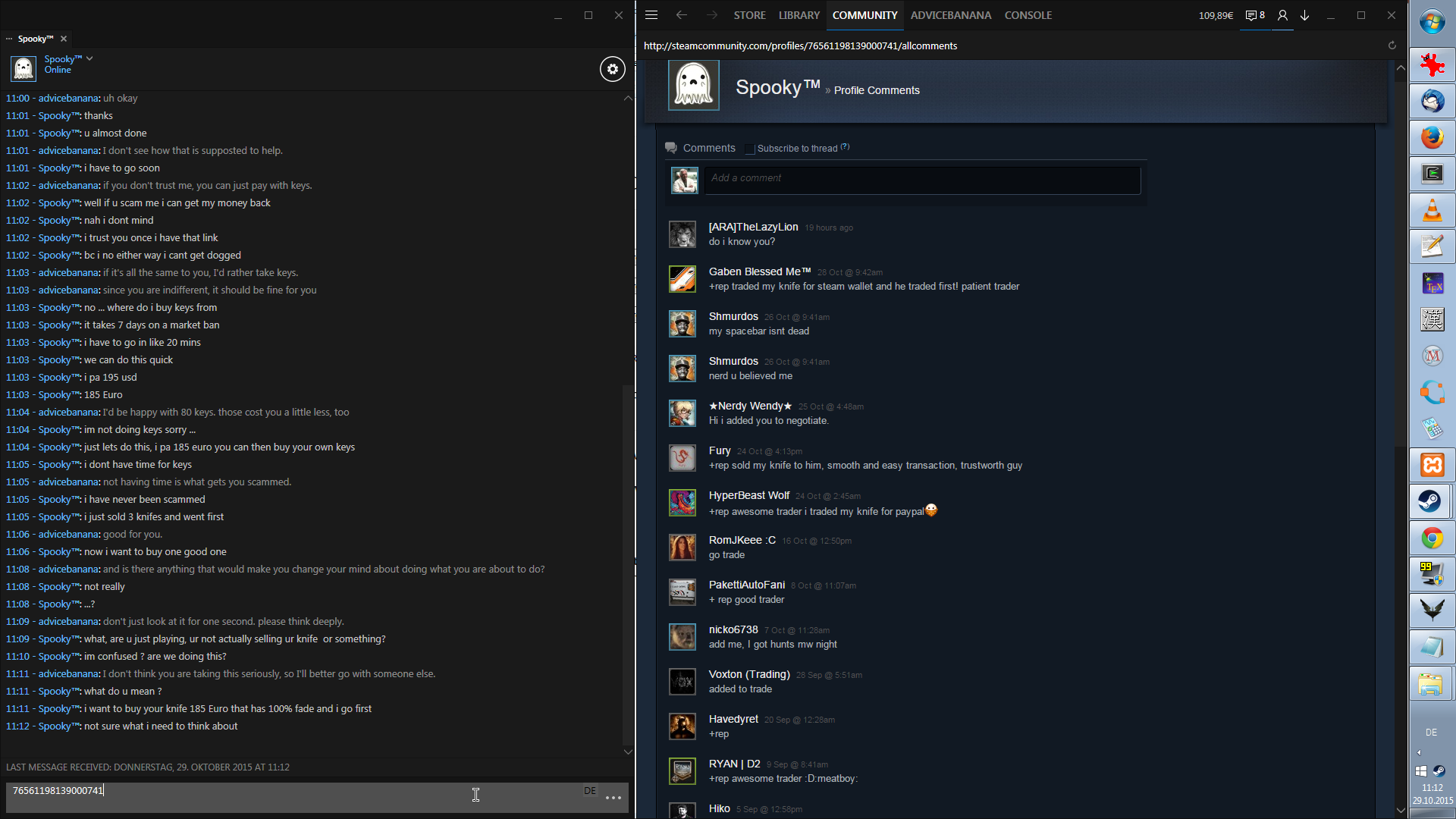Click the wallet balance 109,89€
The width and height of the screenshot is (1456, 819).
pos(1216,15)
